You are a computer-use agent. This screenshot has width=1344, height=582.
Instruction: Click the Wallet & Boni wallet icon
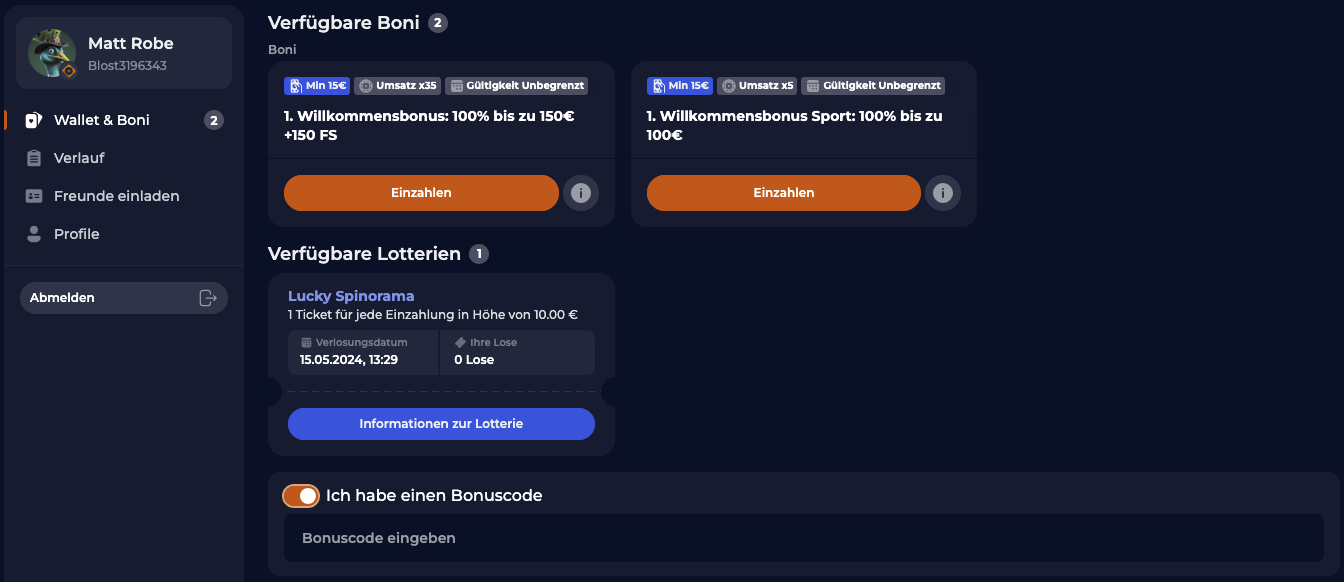(x=36, y=119)
